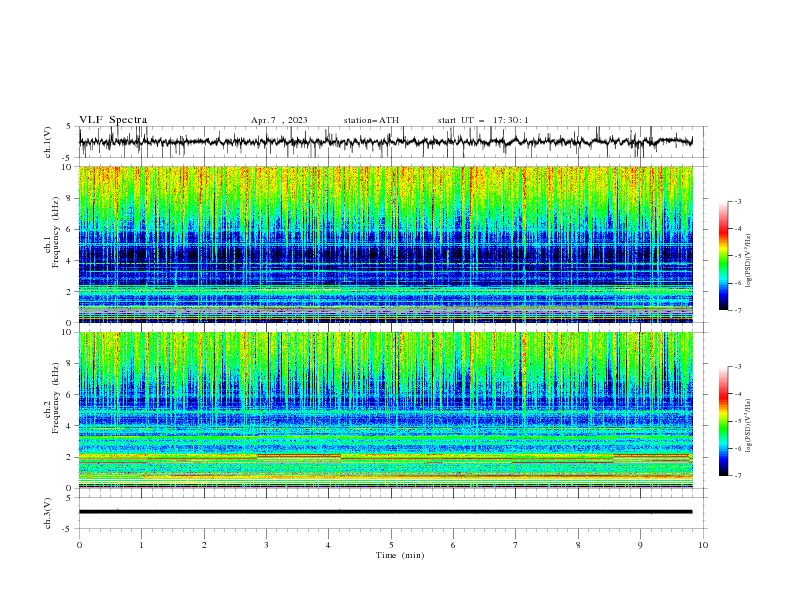Click the "Time (min)" x-axis label
The height and width of the screenshot is (612, 792).
(x=400, y=555)
